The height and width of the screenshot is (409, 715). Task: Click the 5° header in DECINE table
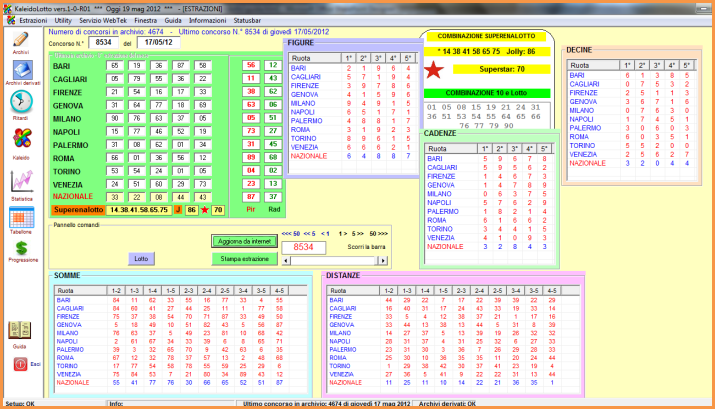(687, 66)
